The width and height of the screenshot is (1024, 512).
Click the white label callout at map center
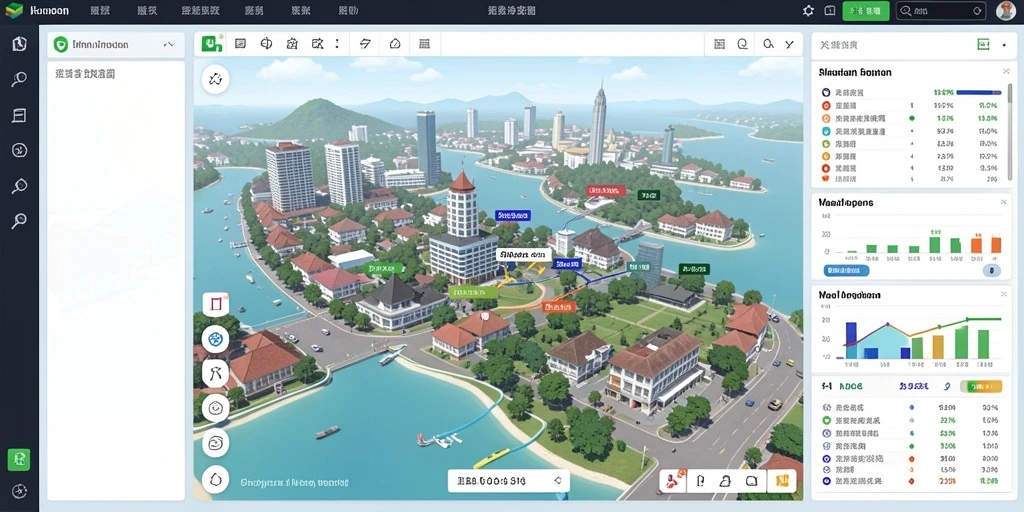524,255
